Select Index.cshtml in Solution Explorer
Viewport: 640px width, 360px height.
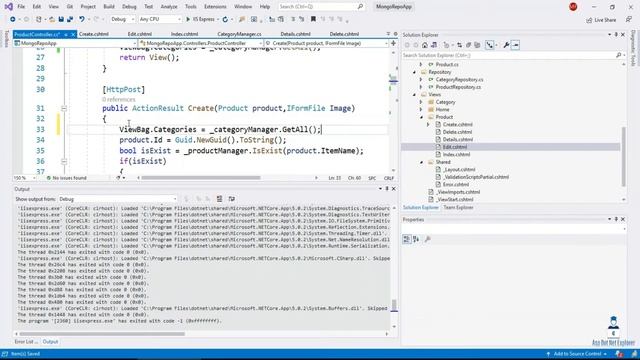[x=456, y=154]
